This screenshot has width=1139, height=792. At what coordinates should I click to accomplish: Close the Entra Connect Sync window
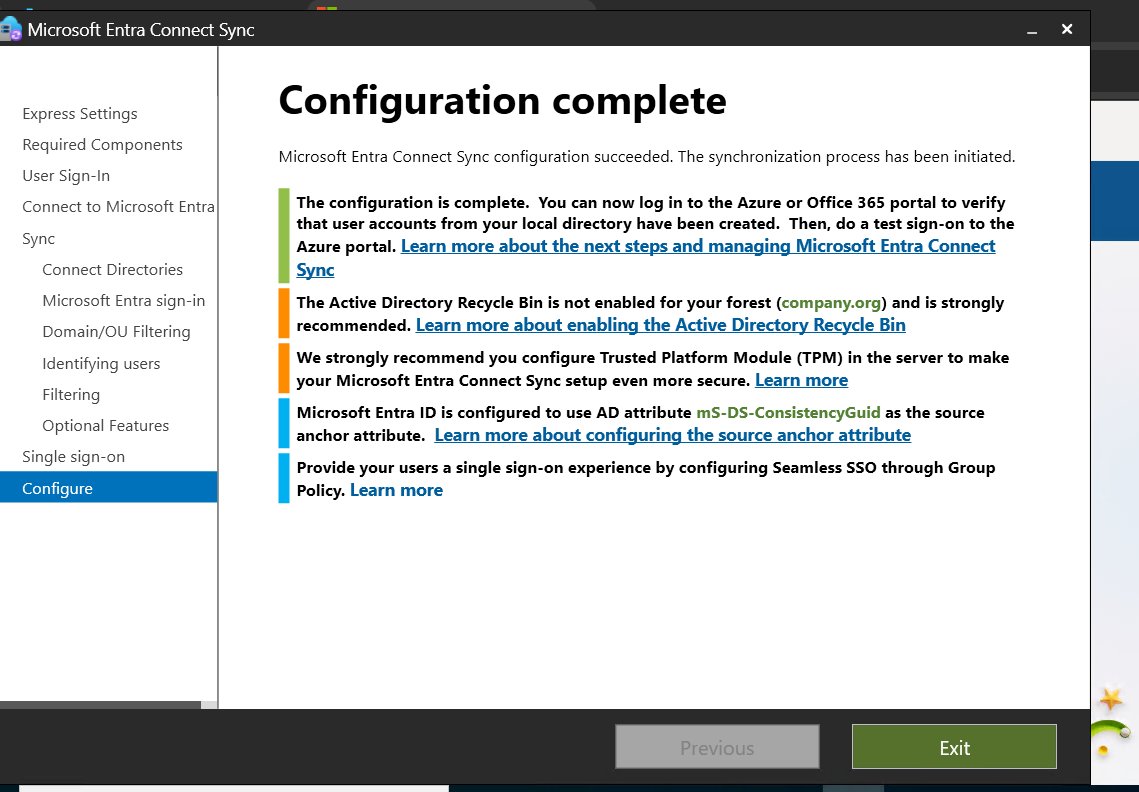click(x=1066, y=29)
